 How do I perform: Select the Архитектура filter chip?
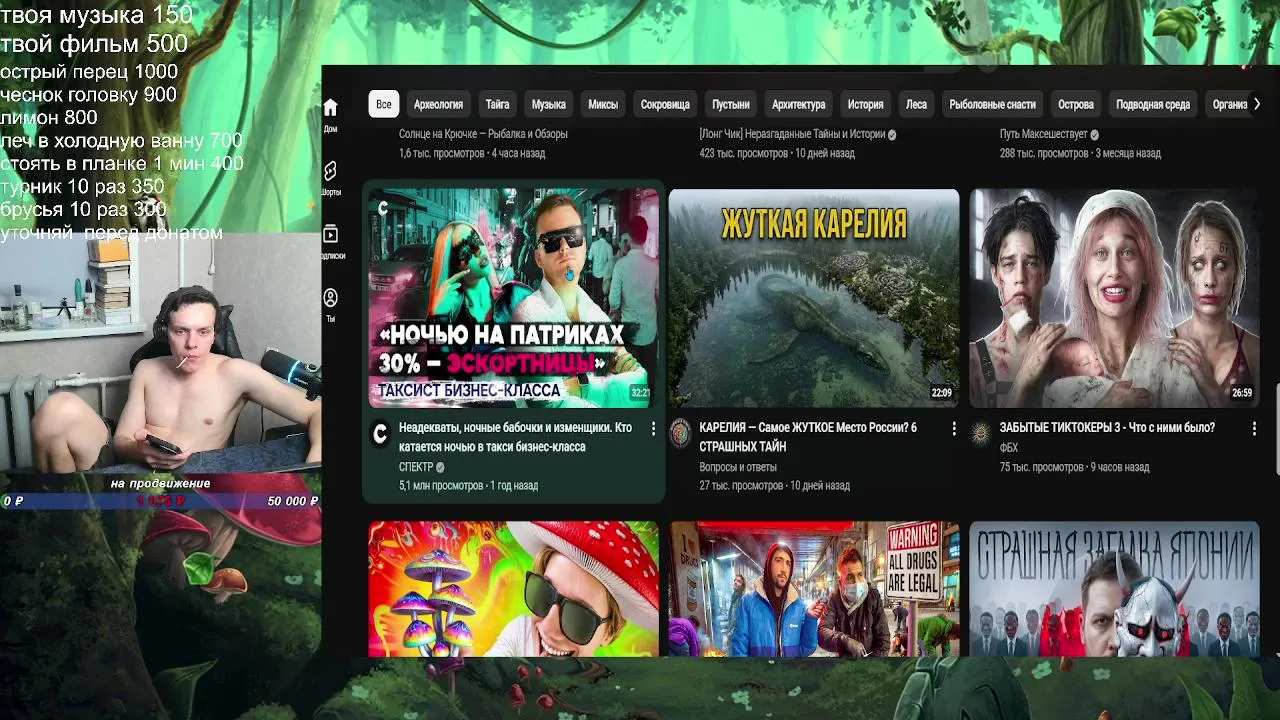tap(798, 104)
